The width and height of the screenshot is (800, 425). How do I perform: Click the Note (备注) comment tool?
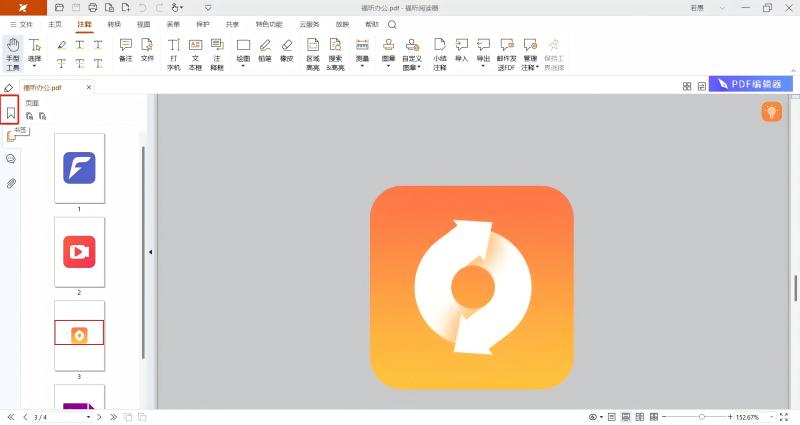[x=125, y=50]
